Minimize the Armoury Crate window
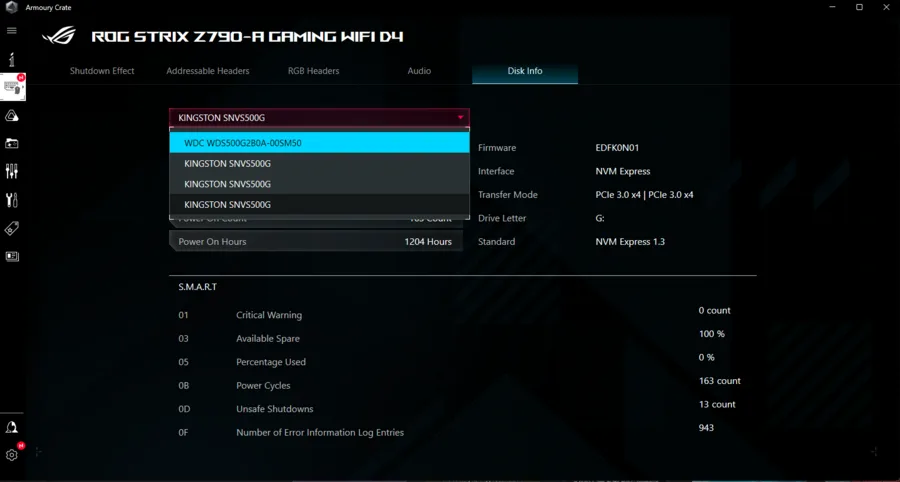Viewport: 900px width, 482px height. click(833, 7)
